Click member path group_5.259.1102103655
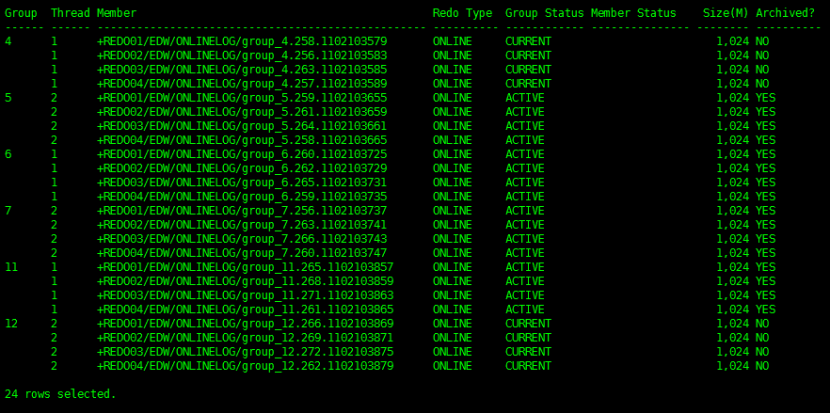Screen dimensions: 830x413 pyautogui.click(x=242, y=98)
